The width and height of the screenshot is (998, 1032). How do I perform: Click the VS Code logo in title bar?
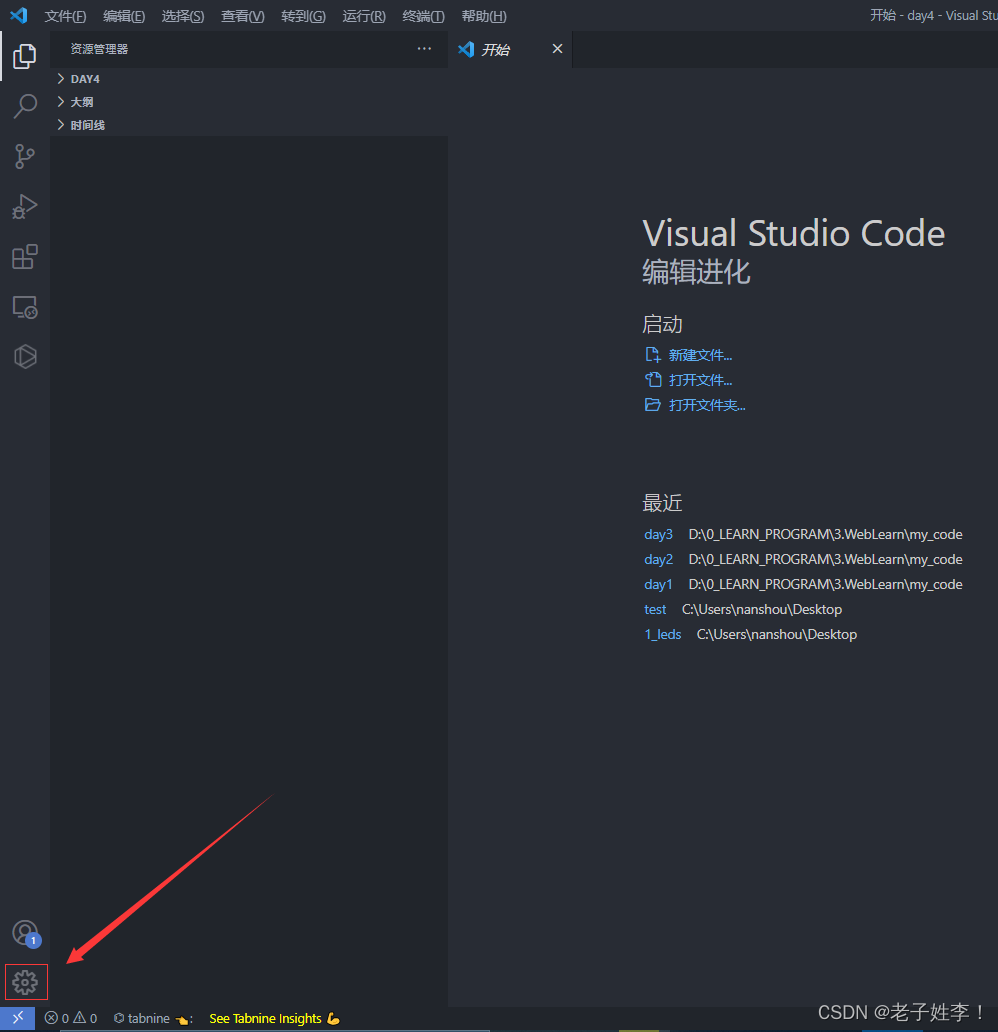(x=18, y=15)
